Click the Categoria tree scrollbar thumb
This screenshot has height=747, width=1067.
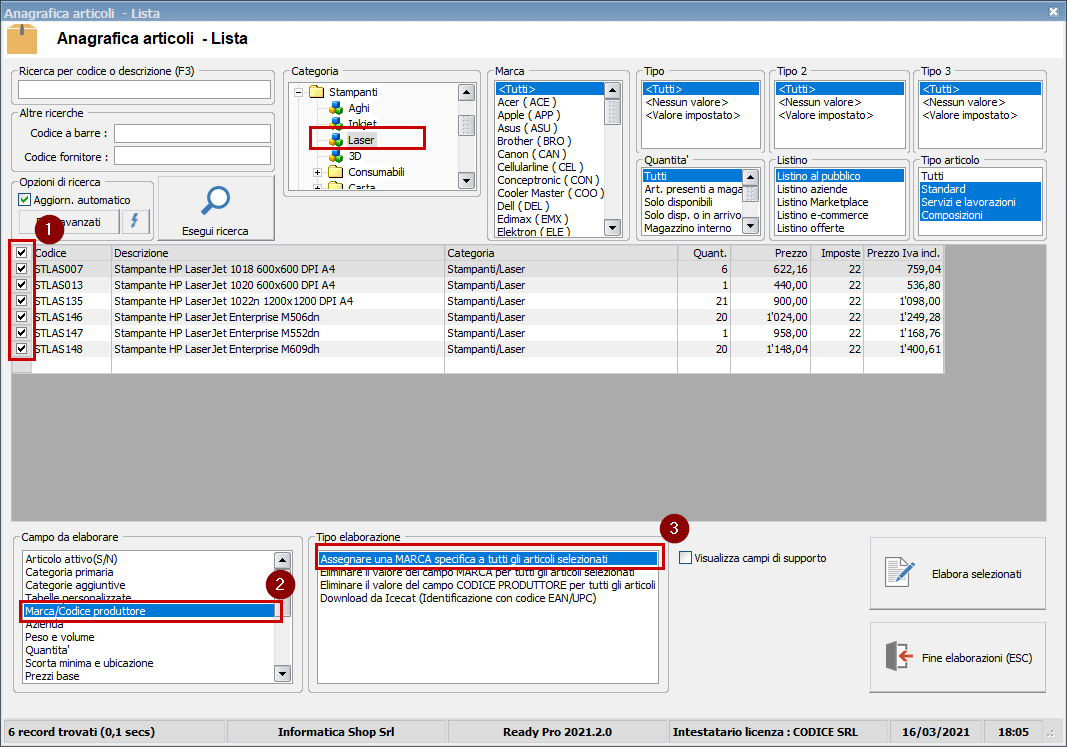tap(466, 125)
